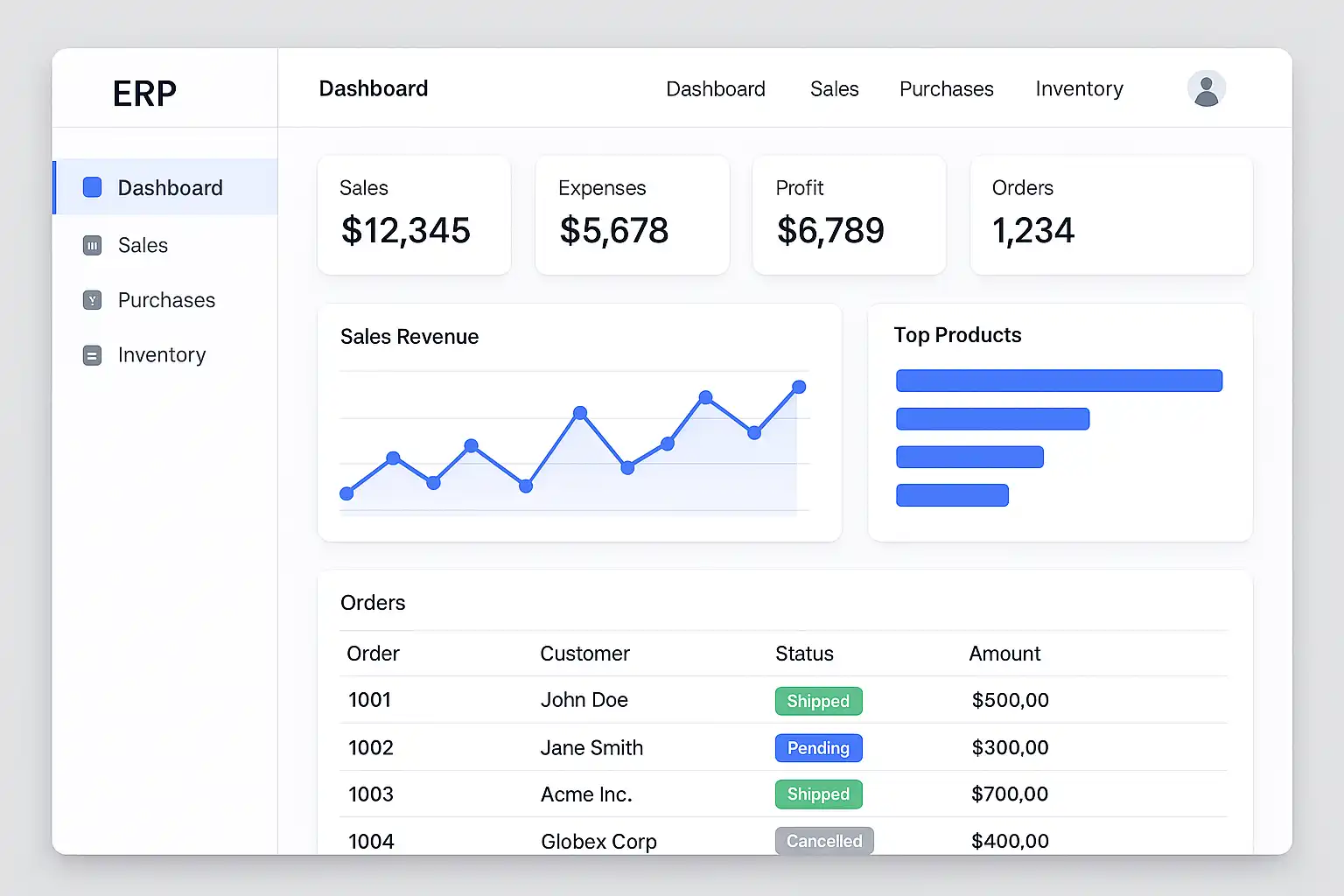
Task: Click the last point on Sales Revenue chart
Action: [x=799, y=387]
